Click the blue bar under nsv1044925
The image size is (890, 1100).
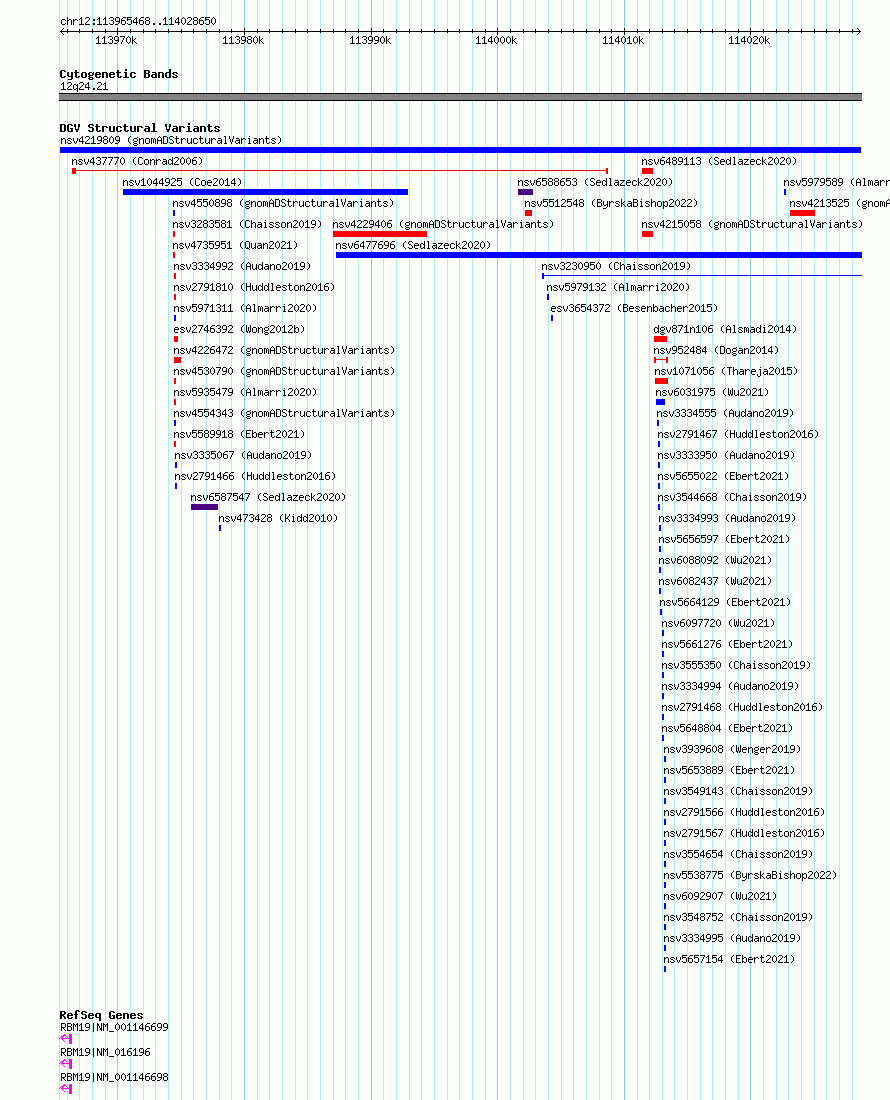265,192
